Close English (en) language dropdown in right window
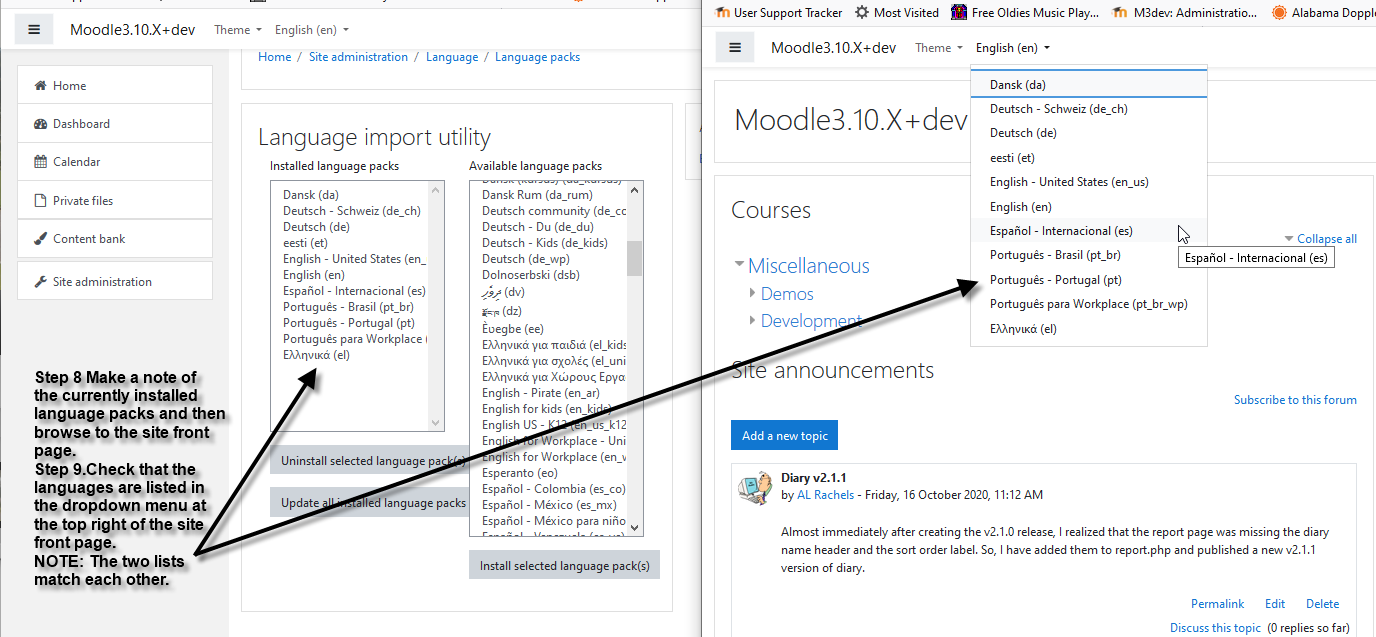The image size is (1376, 637). click(x=1013, y=48)
